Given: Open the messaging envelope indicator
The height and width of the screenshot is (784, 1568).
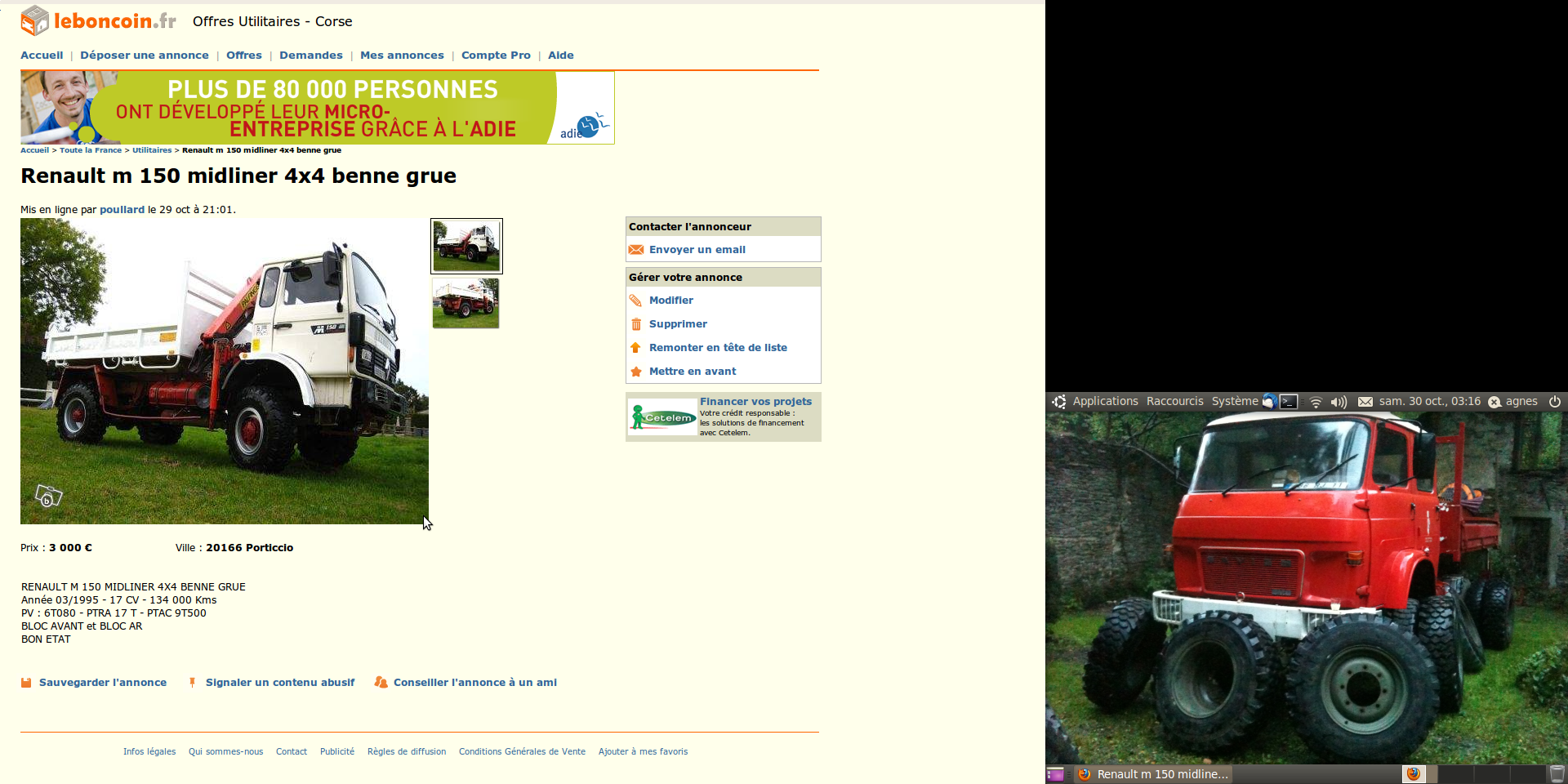Looking at the screenshot, I should 1365,402.
